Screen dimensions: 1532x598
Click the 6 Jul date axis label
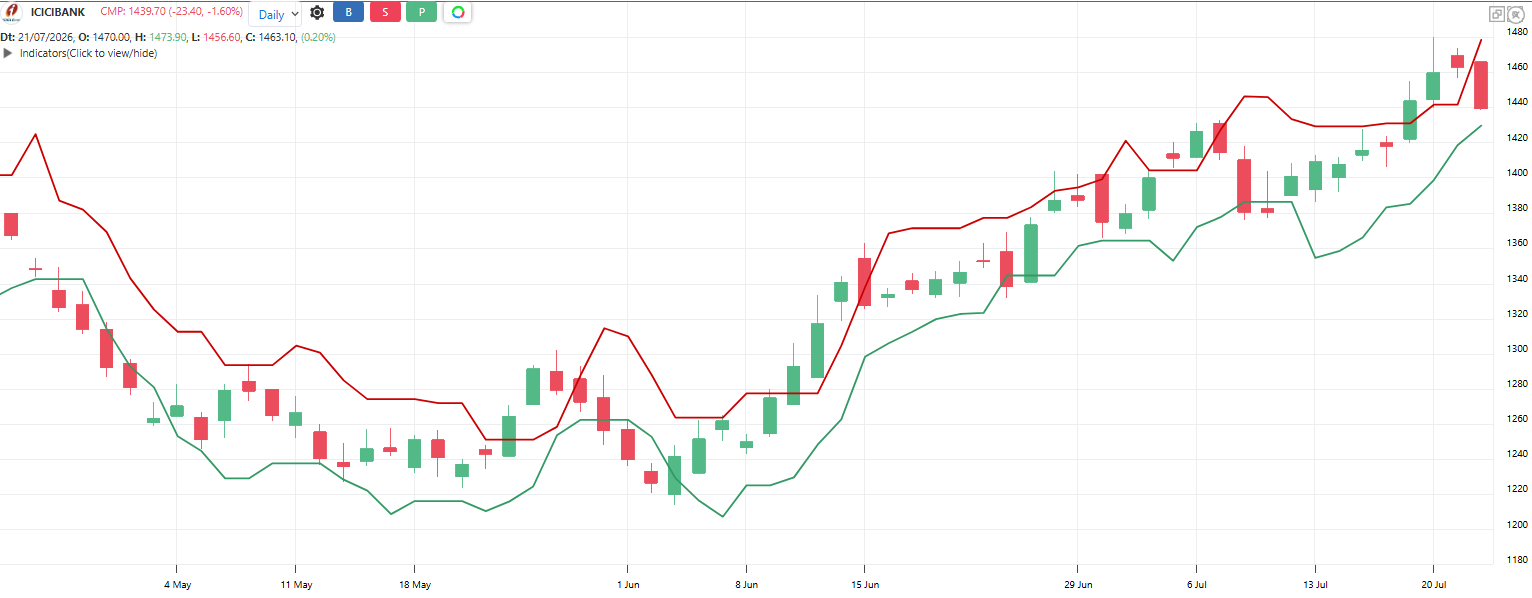click(x=1196, y=584)
